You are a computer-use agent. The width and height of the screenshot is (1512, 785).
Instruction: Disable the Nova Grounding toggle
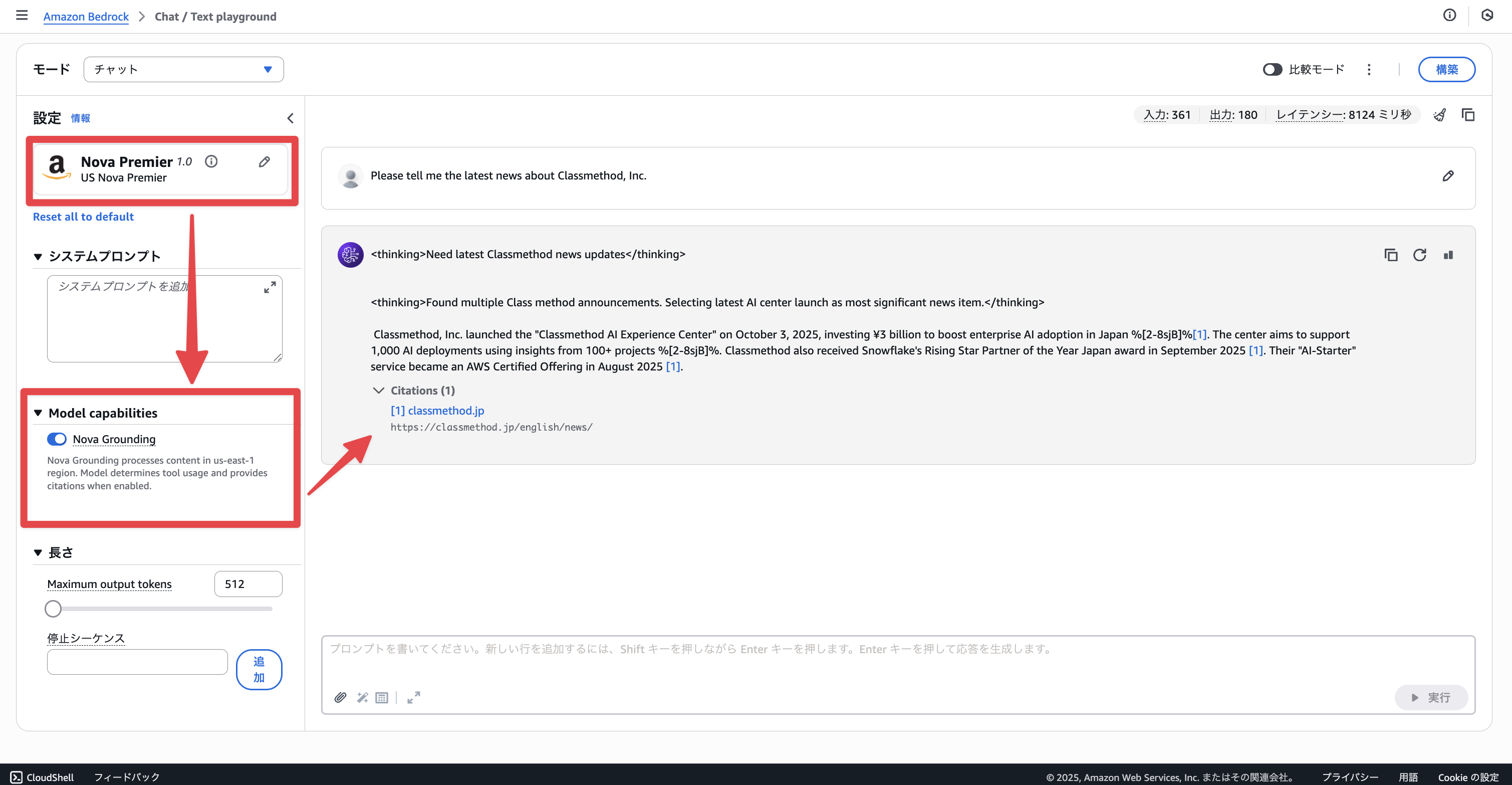coord(57,439)
